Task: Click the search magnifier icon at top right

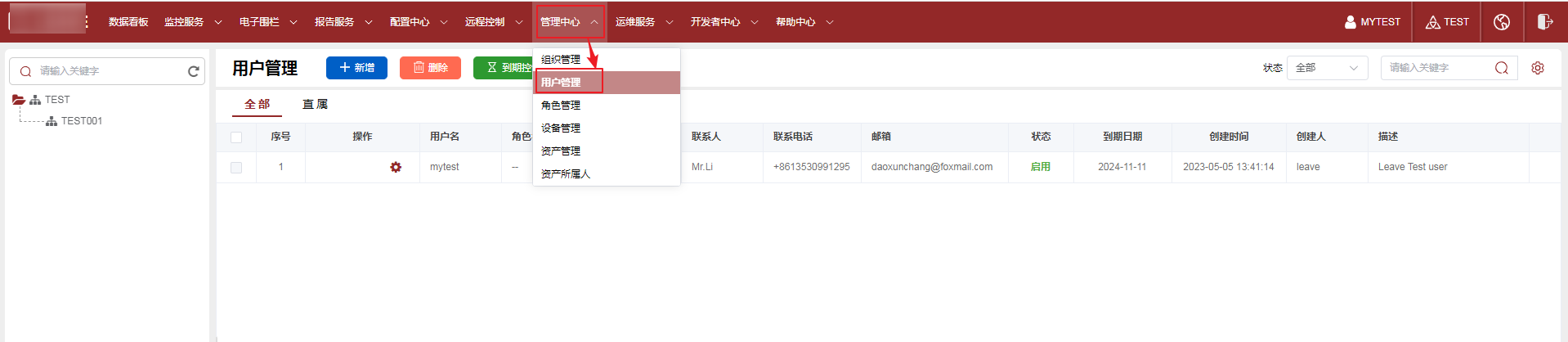Action: click(x=1501, y=68)
